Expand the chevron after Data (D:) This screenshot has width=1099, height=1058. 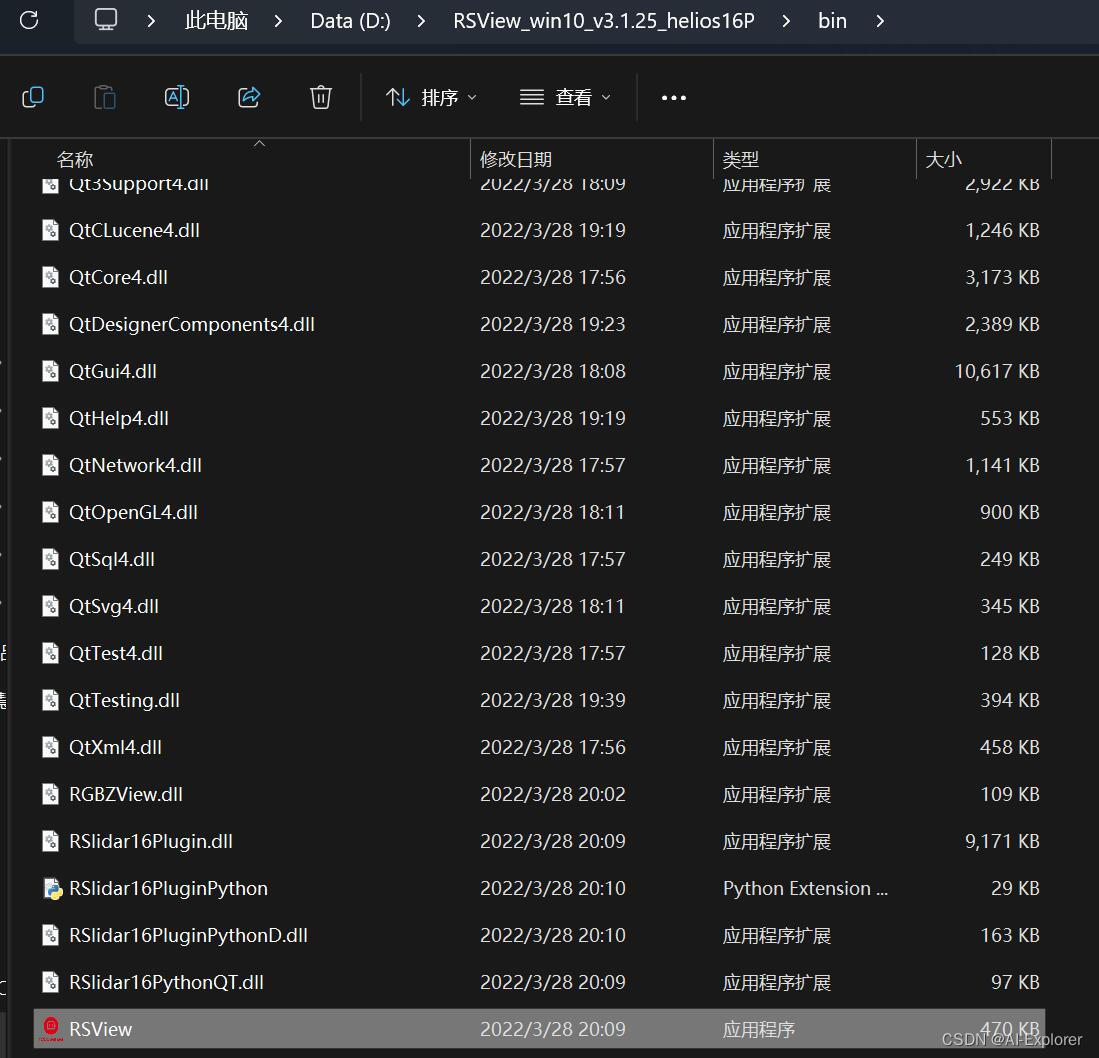(x=421, y=21)
